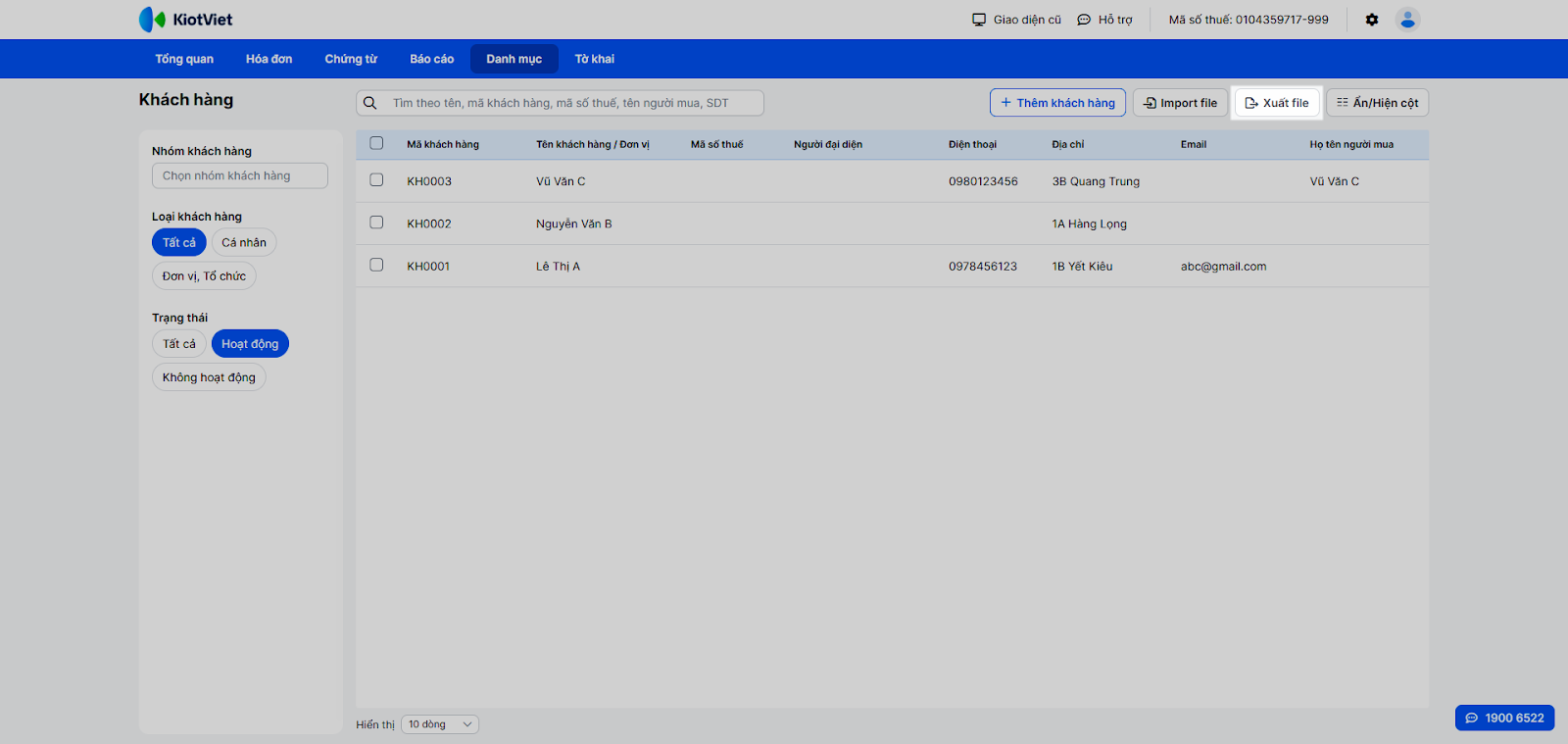Click phone number 0980123456
Viewport: 1568px width, 744px height.
click(983, 181)
